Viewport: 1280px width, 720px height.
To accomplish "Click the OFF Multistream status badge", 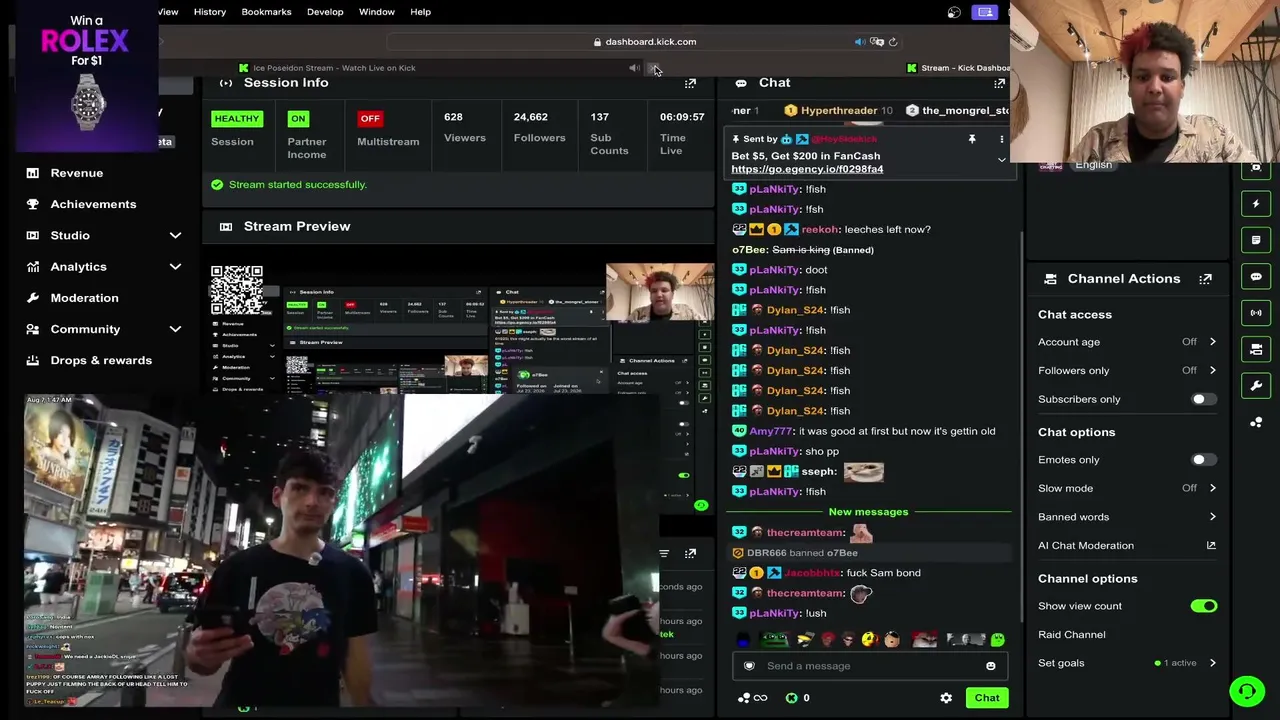I will pos(370,119).
